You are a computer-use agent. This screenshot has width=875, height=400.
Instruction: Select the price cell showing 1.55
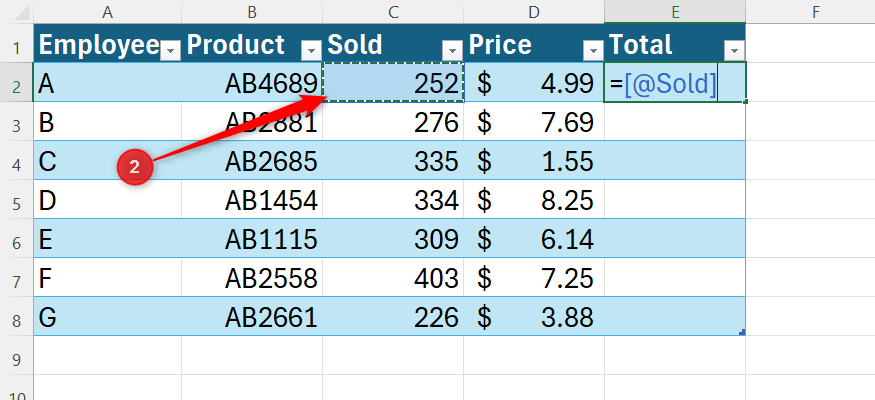[x=534, y=161]
